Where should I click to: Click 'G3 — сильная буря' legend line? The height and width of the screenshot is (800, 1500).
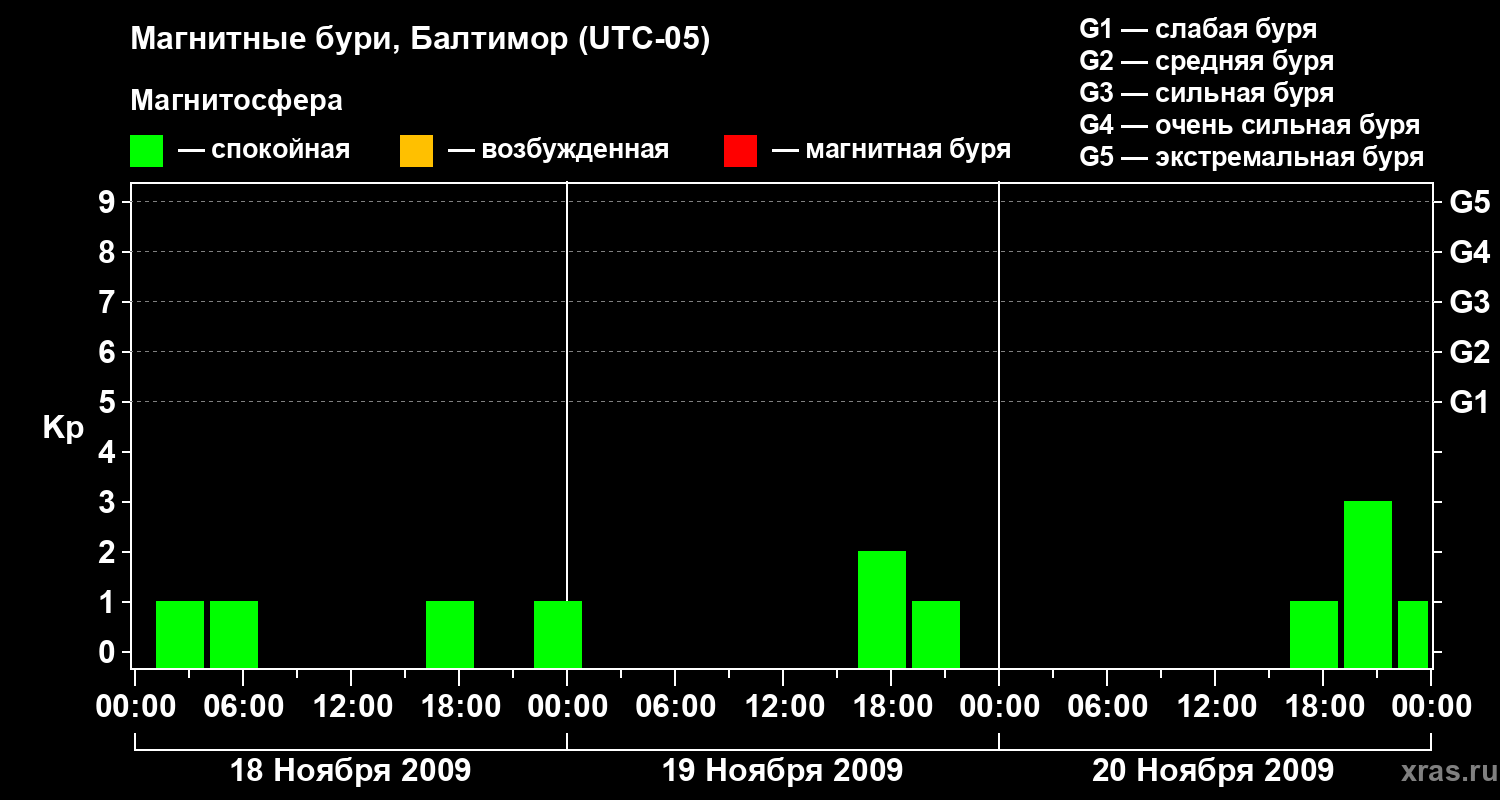point(1206,93)
